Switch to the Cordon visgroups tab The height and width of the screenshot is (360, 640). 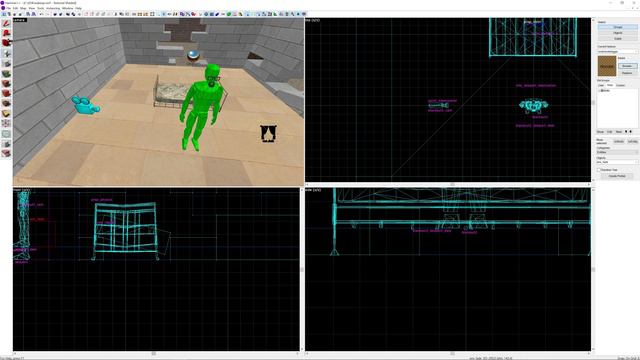point(620,85)
